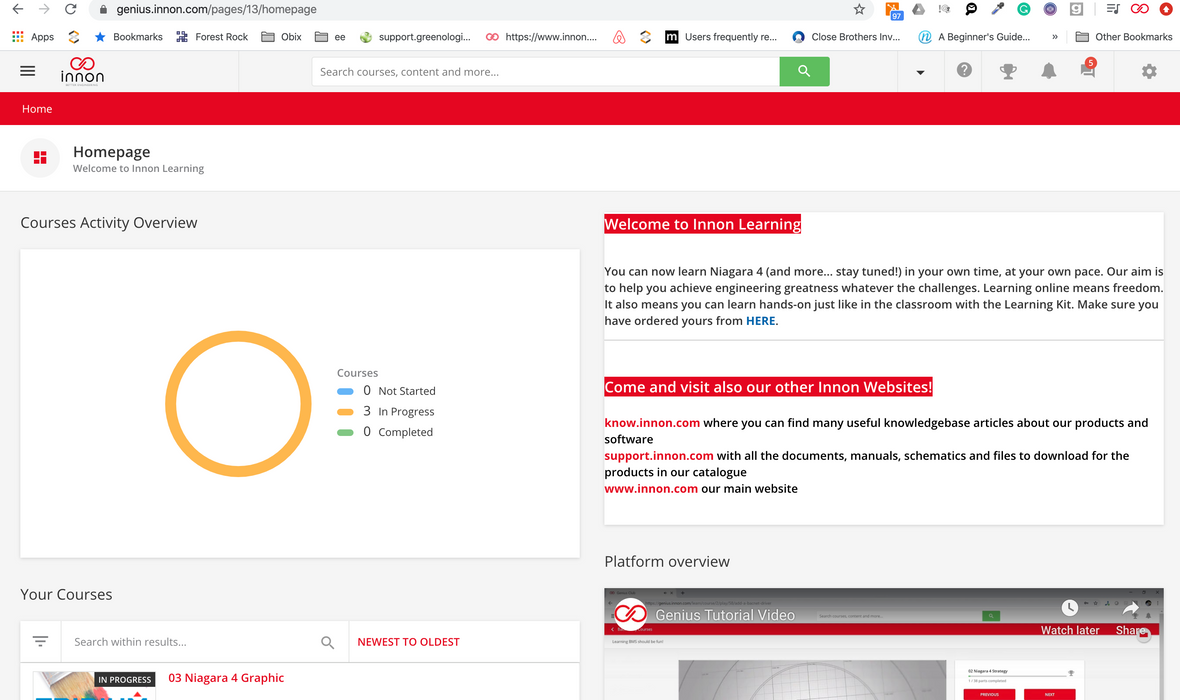The width and height of the screenshot is (1180, 700).
Task: Click the Innon logo
Action: (82, 72)
